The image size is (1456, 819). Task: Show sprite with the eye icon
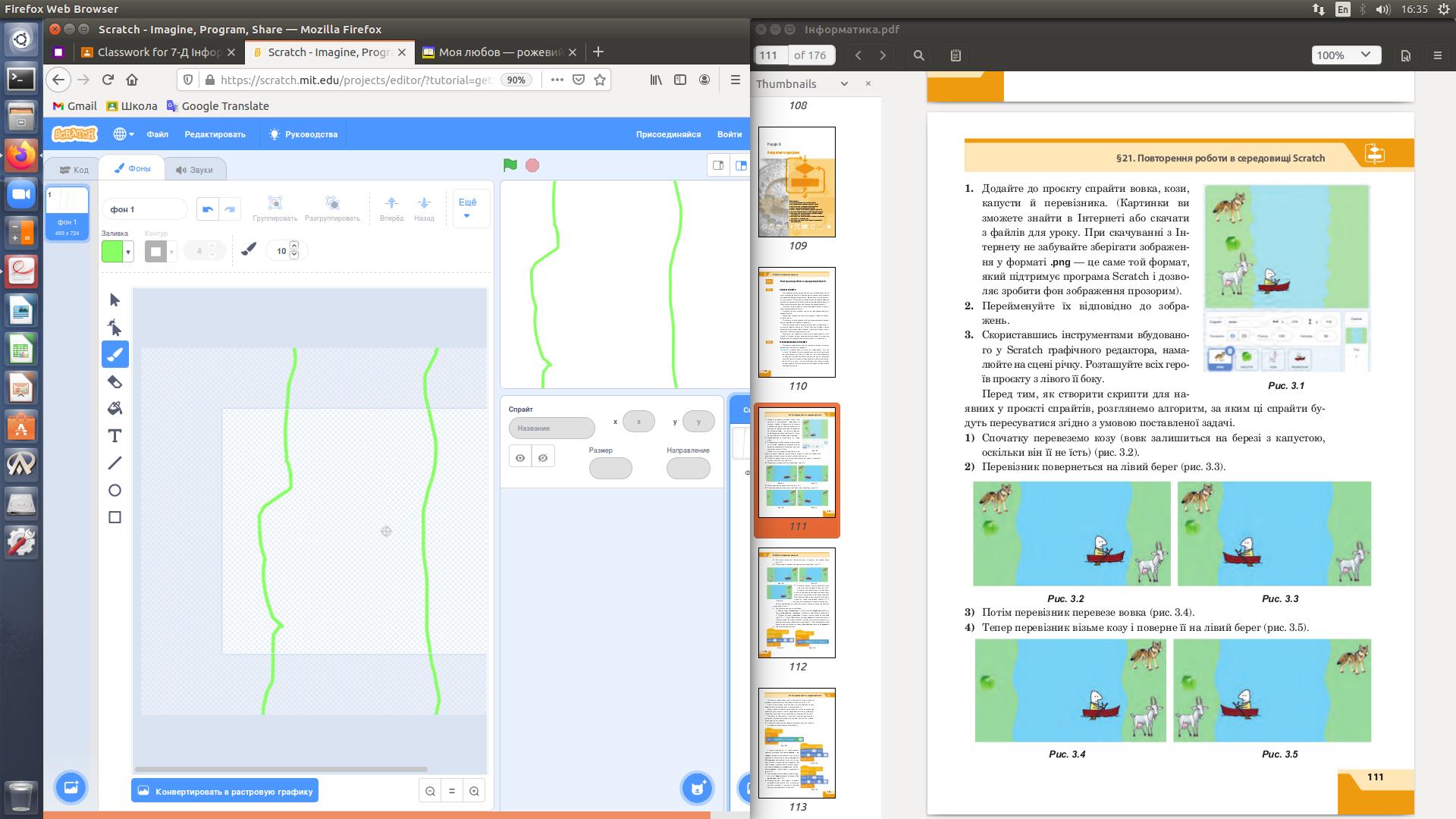[520, 457]
